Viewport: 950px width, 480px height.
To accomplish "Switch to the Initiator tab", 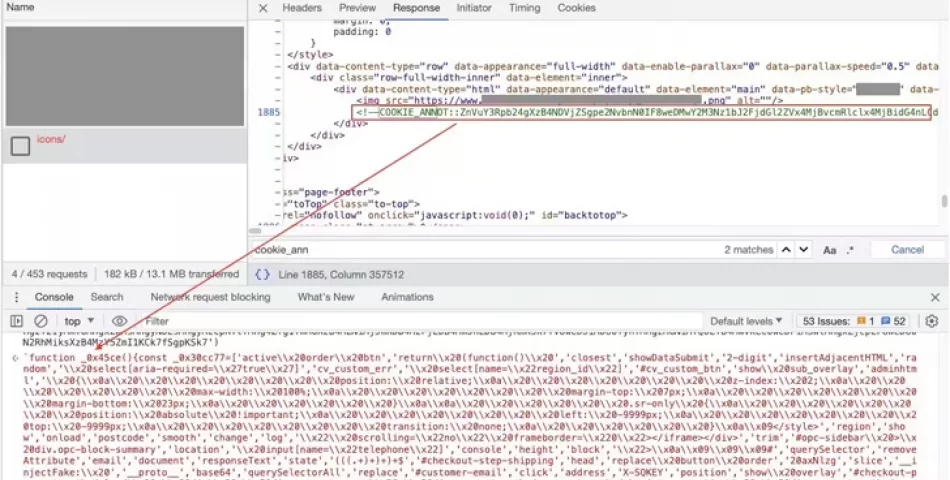I will (474, 8).
